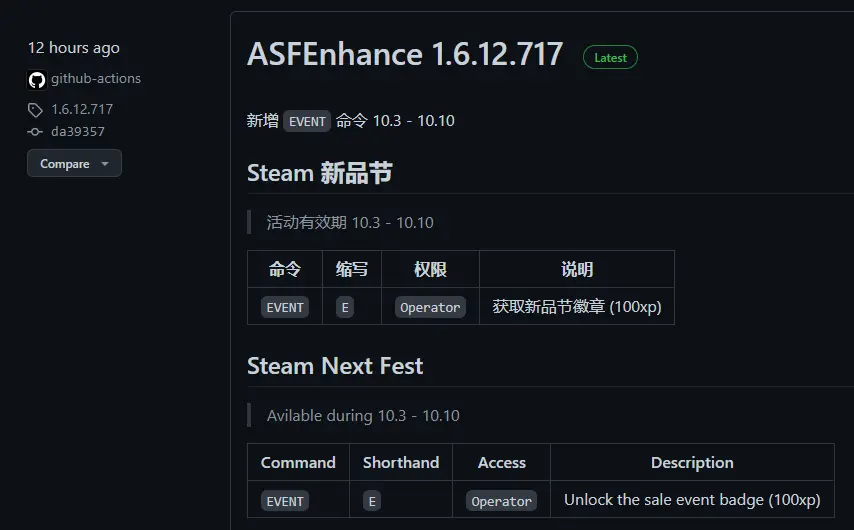Click EVENT in the Chinese command table
Screen dimensions: 854x530
(x=285, y=307)
